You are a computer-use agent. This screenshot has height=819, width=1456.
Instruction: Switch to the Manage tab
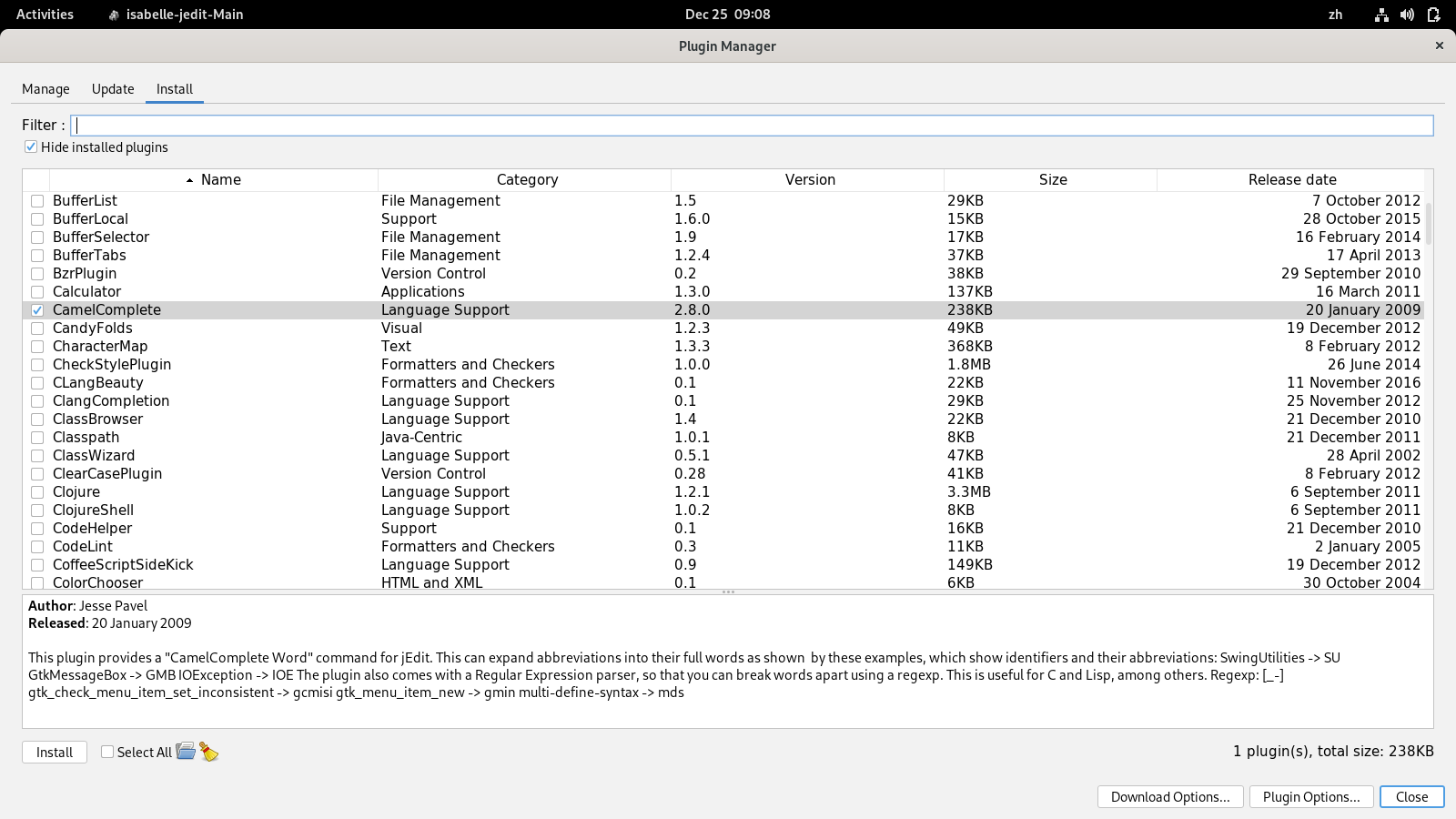coord(45,89)
